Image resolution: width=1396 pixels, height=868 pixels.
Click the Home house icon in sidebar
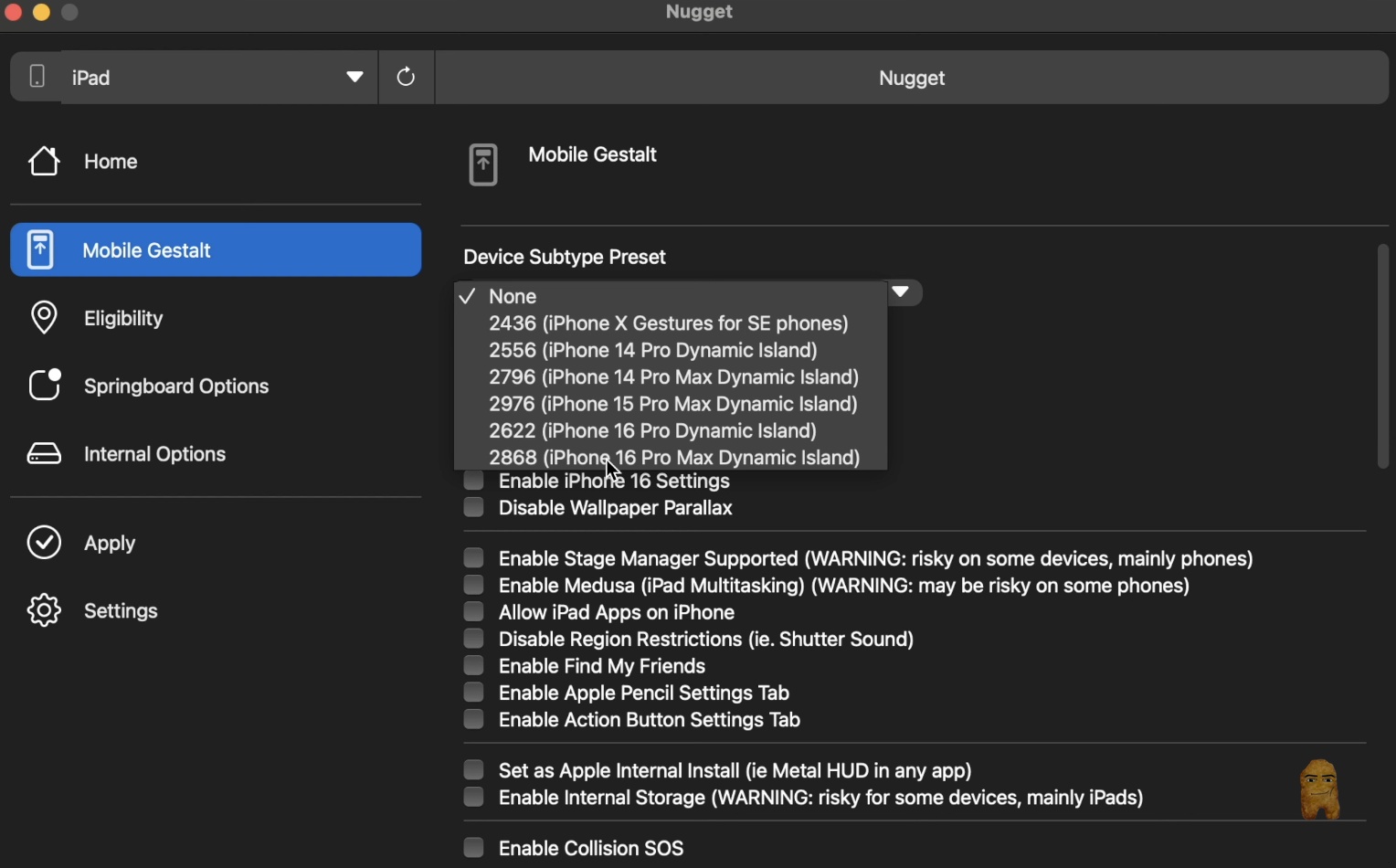[44, 162]
